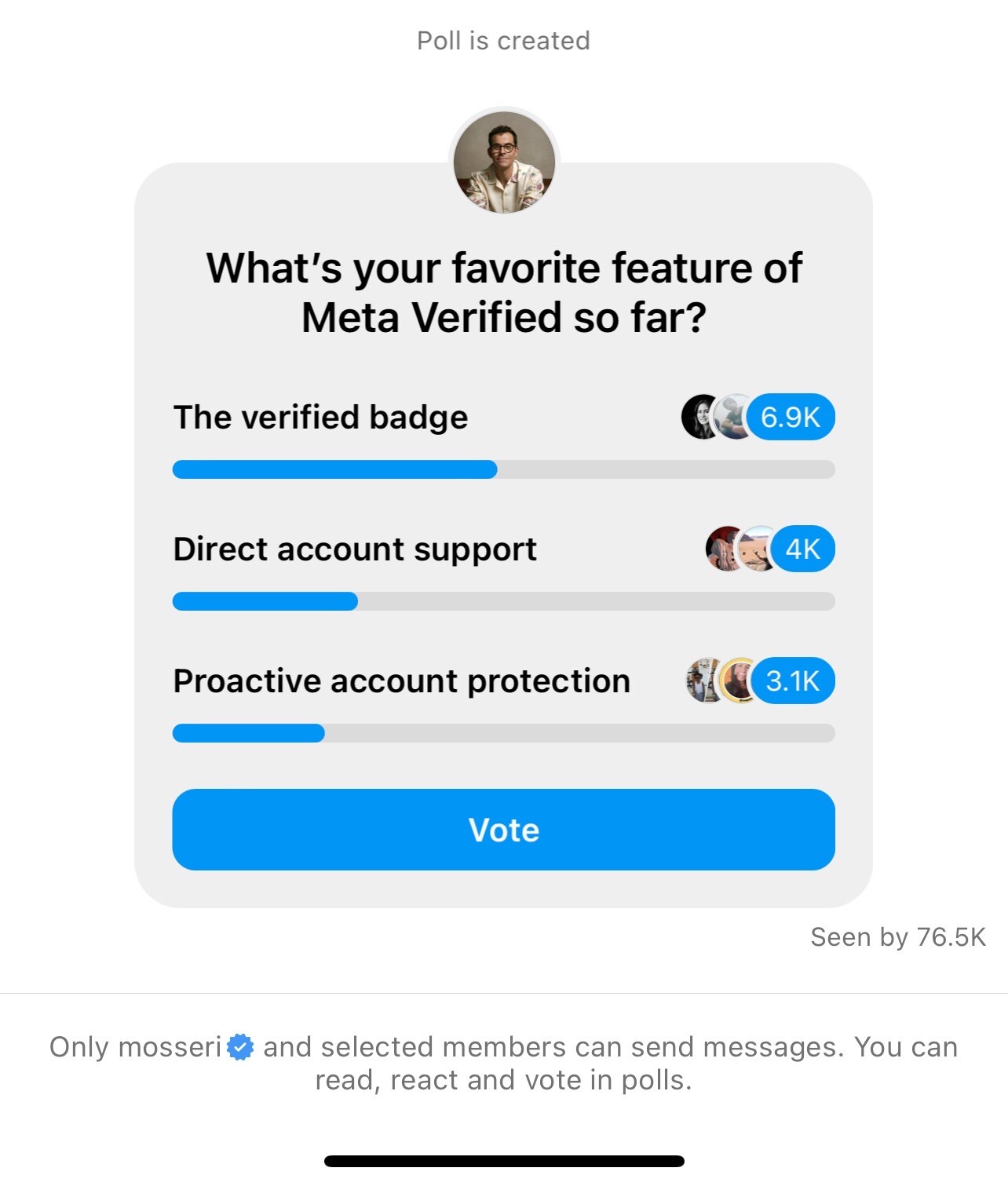Screen dimensions: 1008x1186
Task: Choose "Direct account support" poll option
Action: [x=355, y=549]
